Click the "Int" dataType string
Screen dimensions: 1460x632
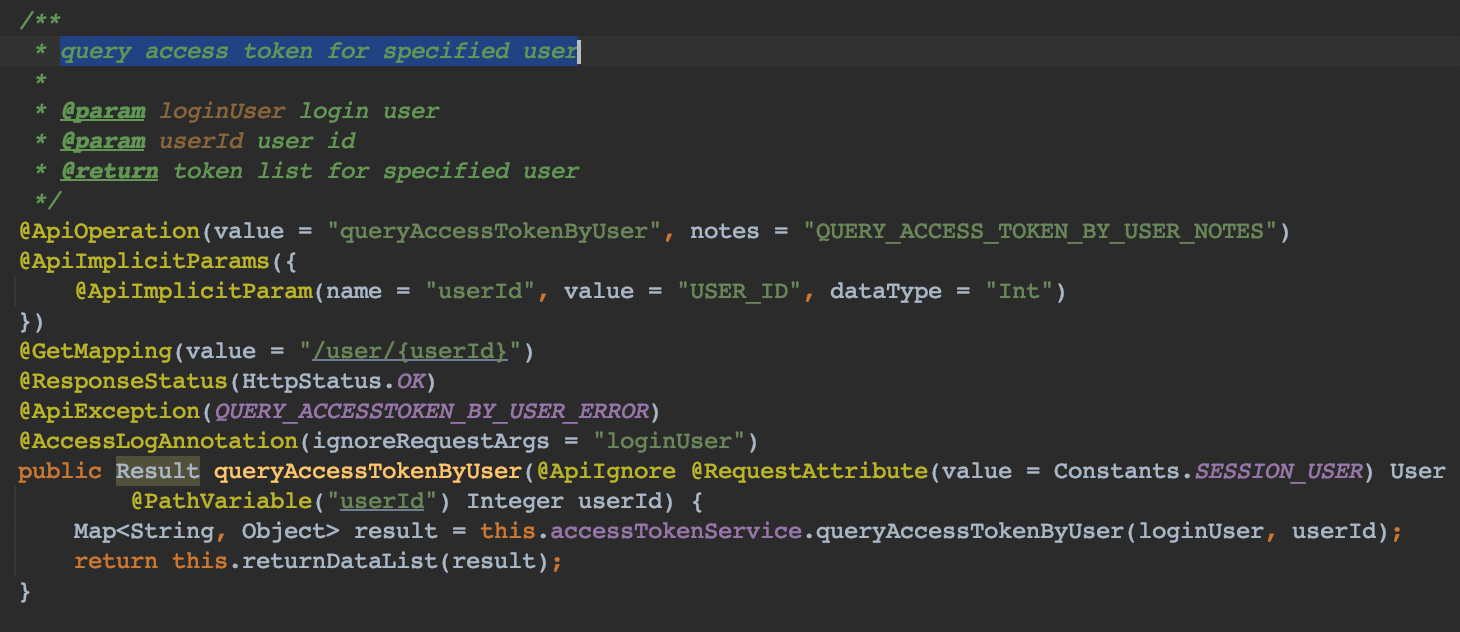pos(1019,291)
